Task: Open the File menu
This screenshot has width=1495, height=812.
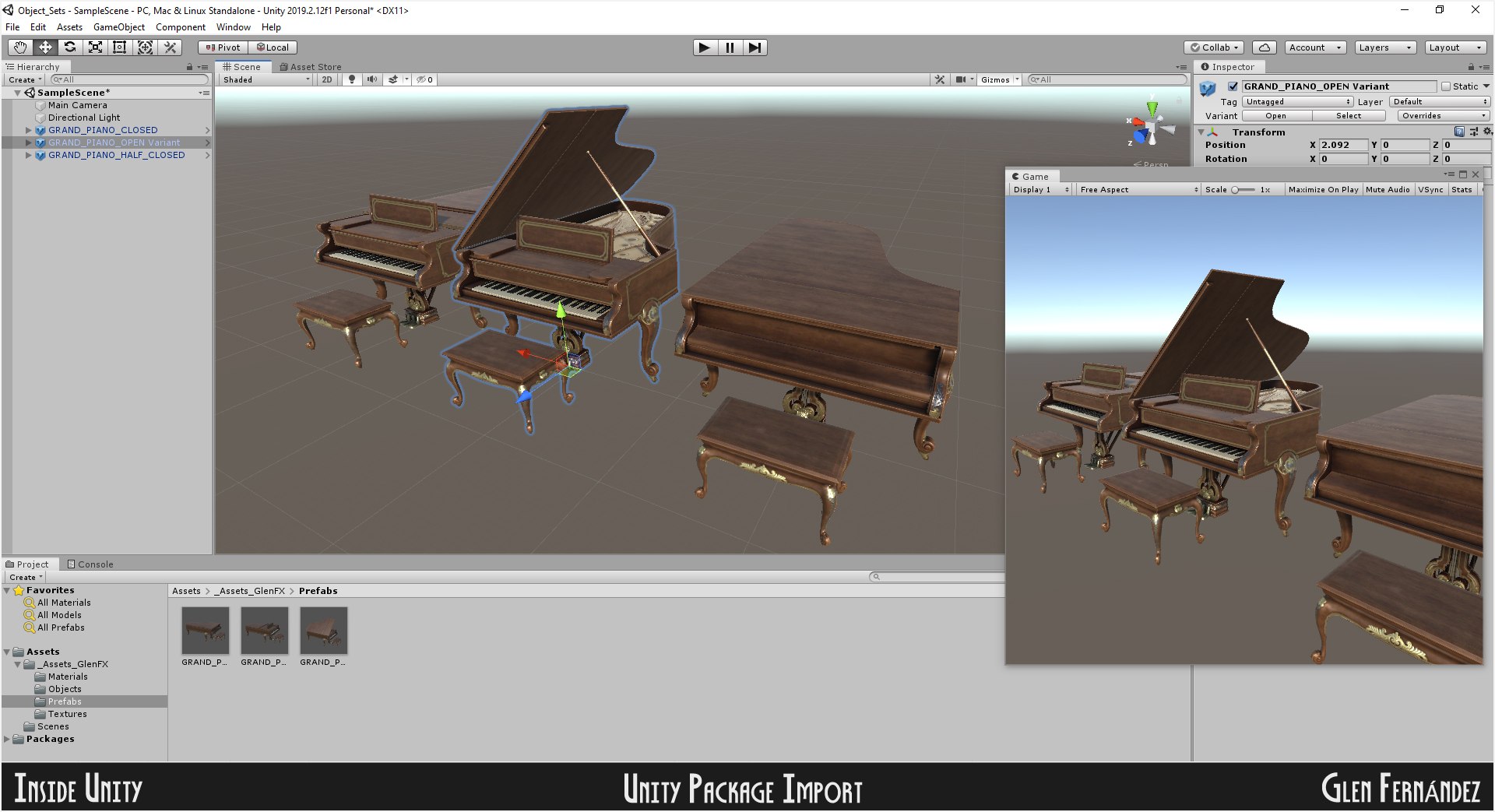Action: 12,27
